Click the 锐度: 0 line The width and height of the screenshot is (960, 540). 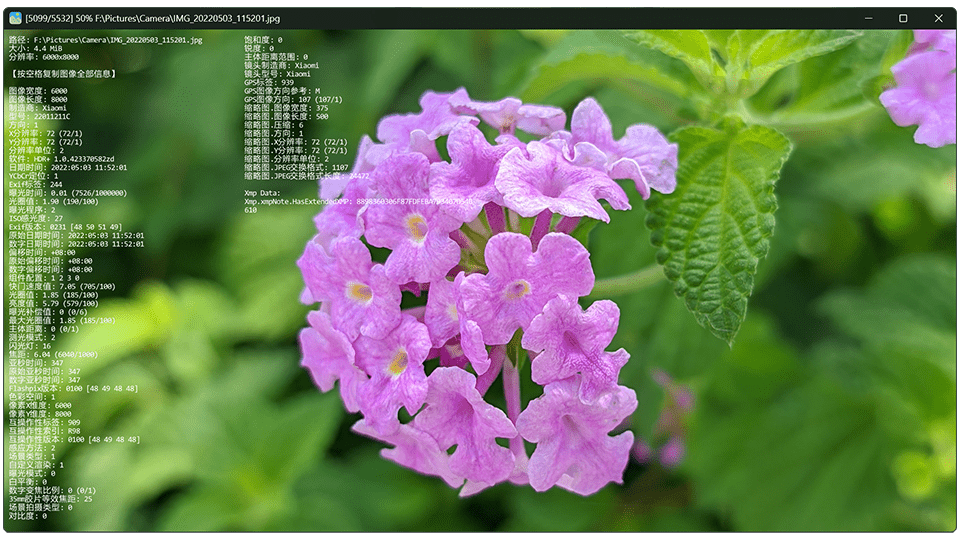(259, 48)
